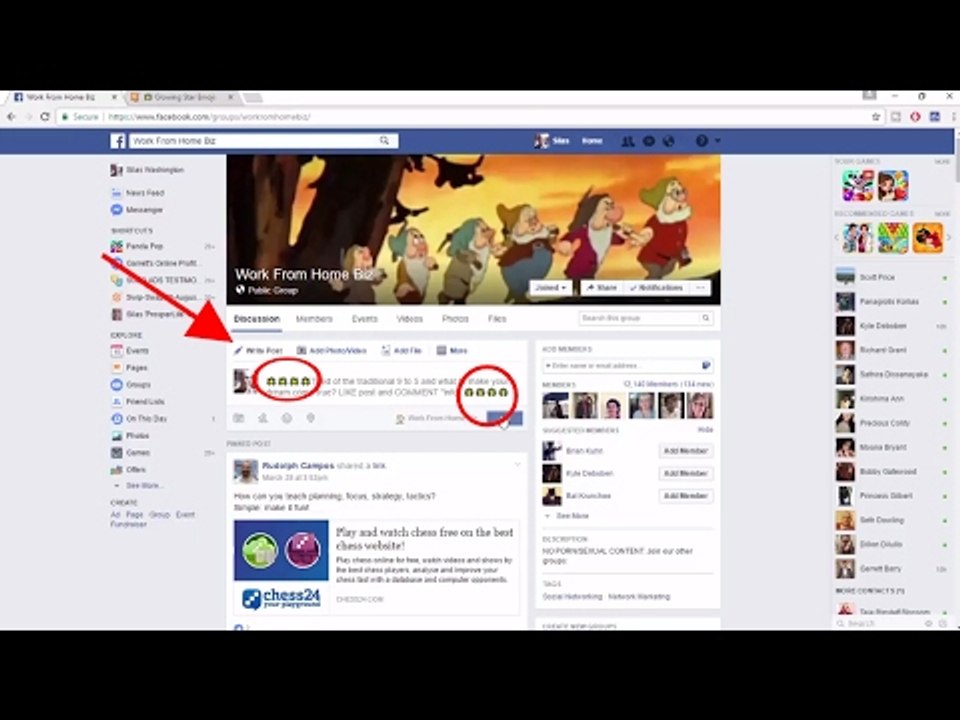Choose Add File in the composer
This screenshot has height=720, width=960.
point(402,351)
